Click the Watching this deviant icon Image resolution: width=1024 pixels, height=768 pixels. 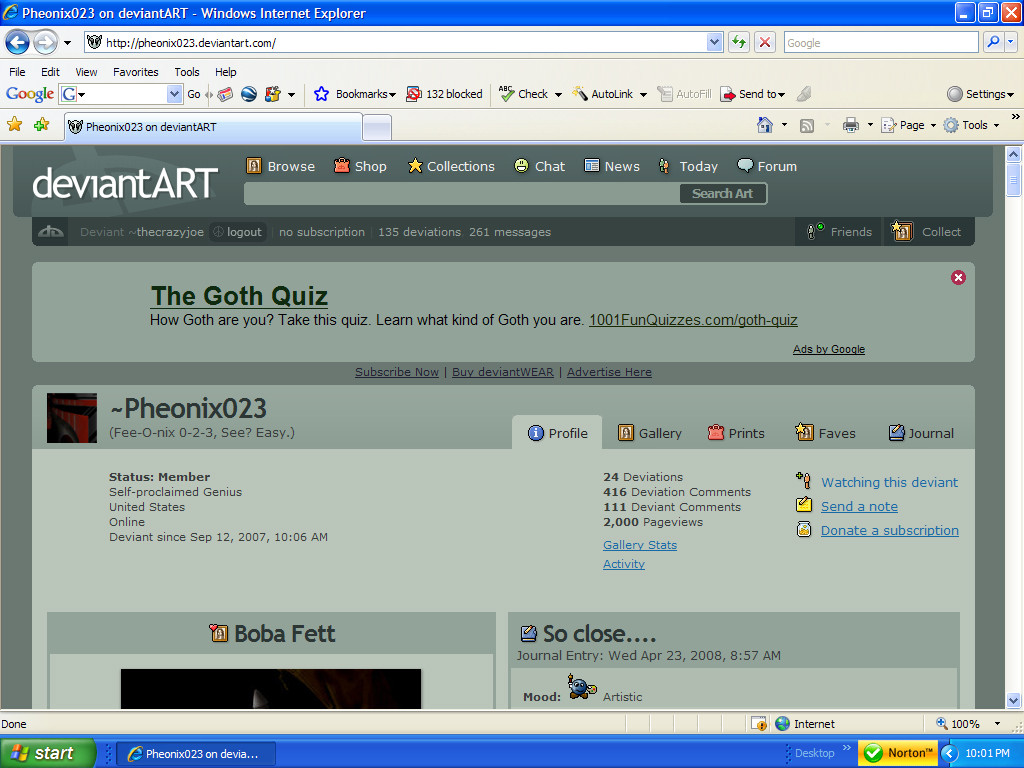coord(804,481)
